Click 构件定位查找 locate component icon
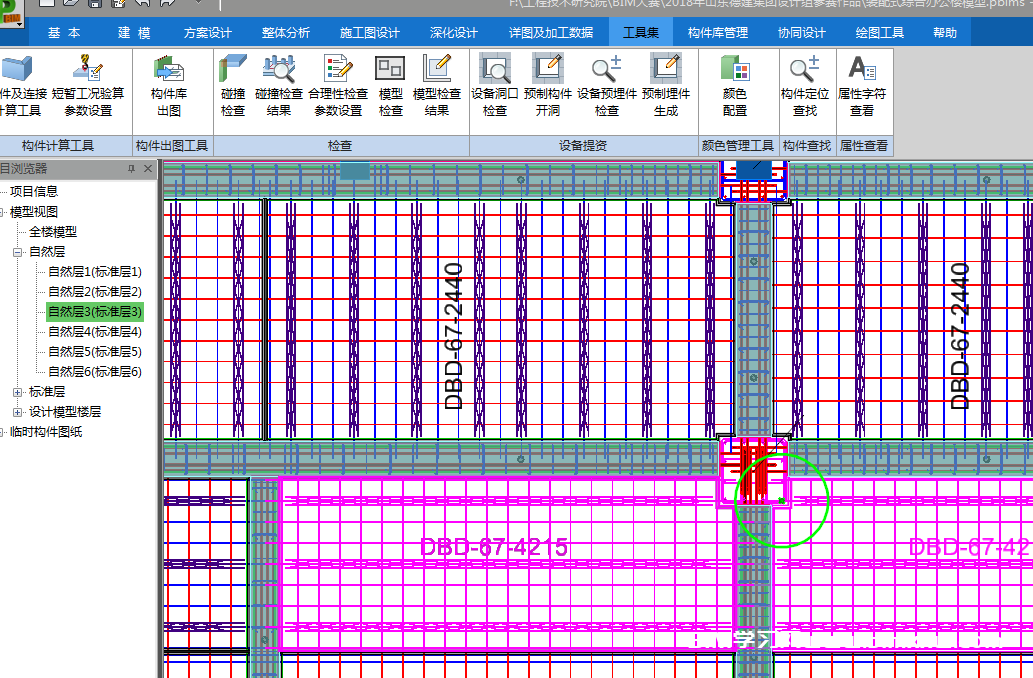1033x678 pixels. coord(804,85)
